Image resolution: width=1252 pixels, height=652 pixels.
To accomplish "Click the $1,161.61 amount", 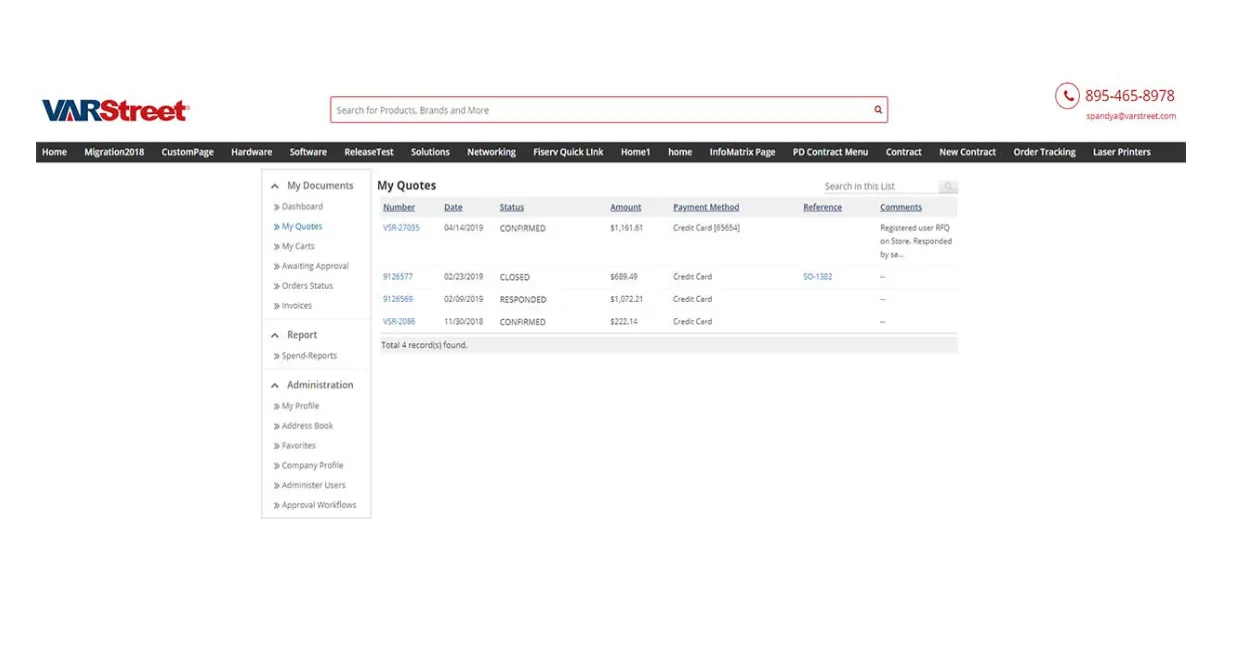I will [x=627, y=228].
